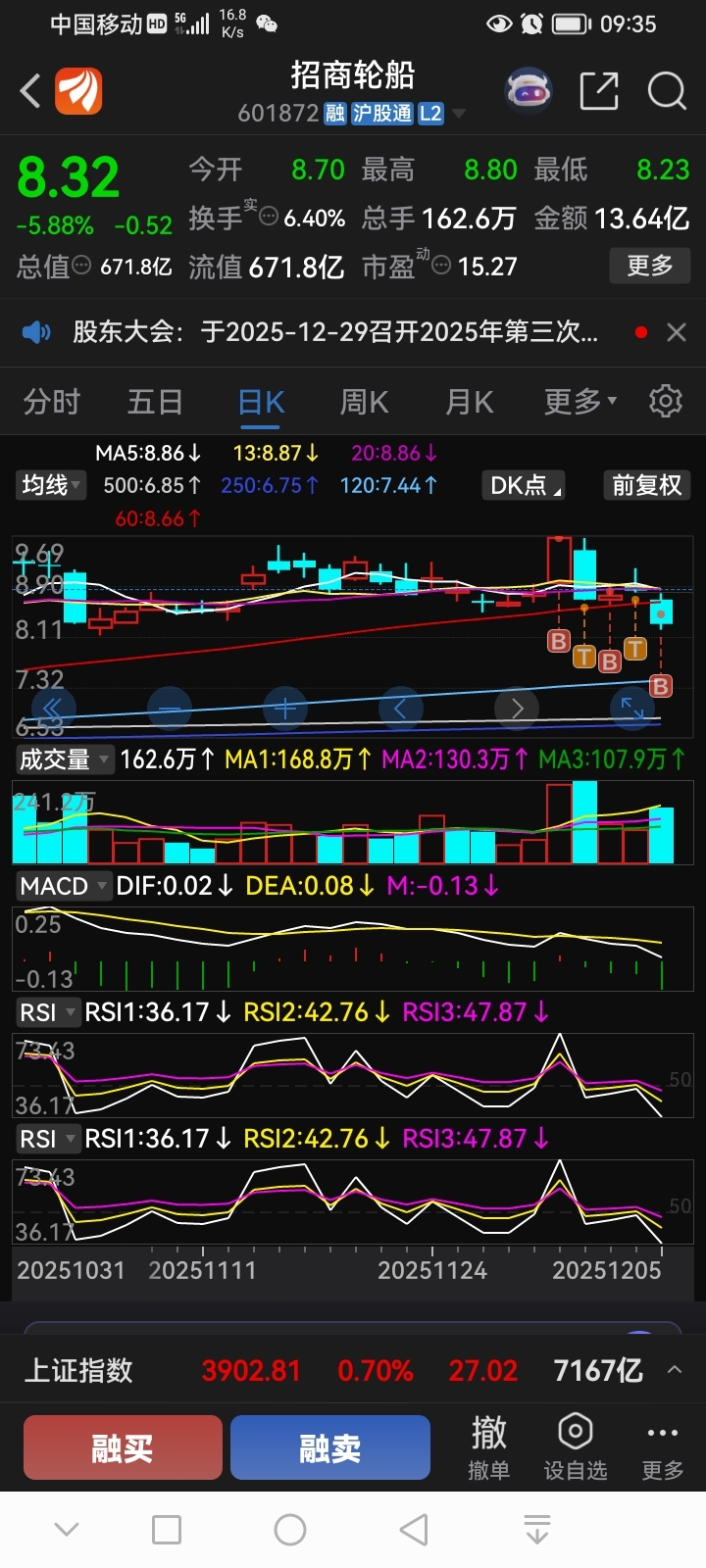This screenshot has width=706, height=1568.
Task: Open the first RSI indicator dropdown
Action: 48,1012
